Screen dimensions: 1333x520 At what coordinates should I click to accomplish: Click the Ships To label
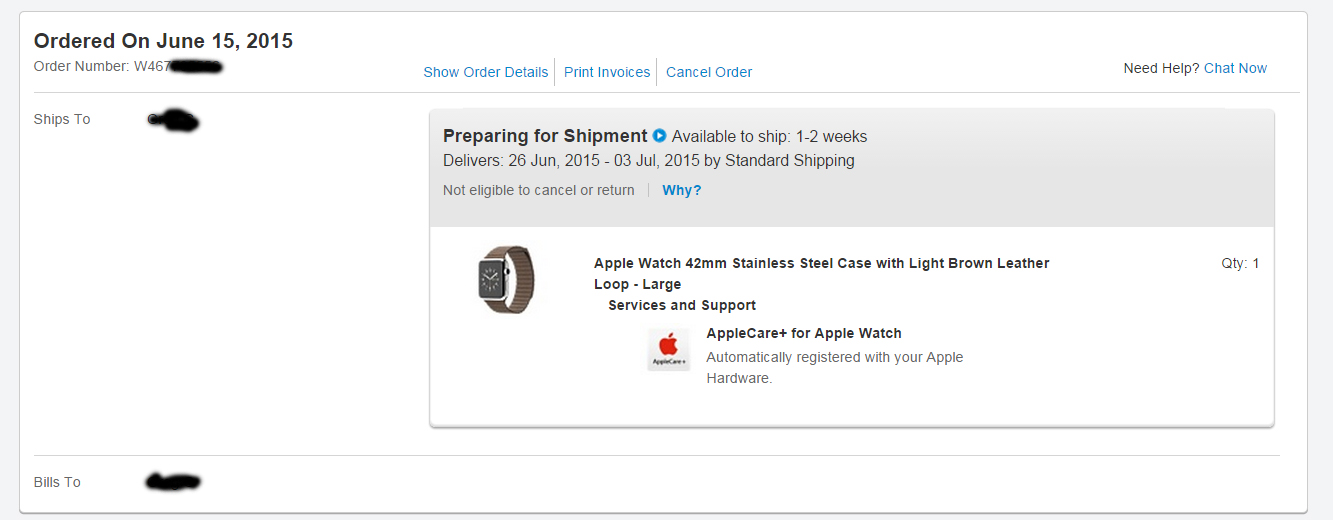coord(62,119)
